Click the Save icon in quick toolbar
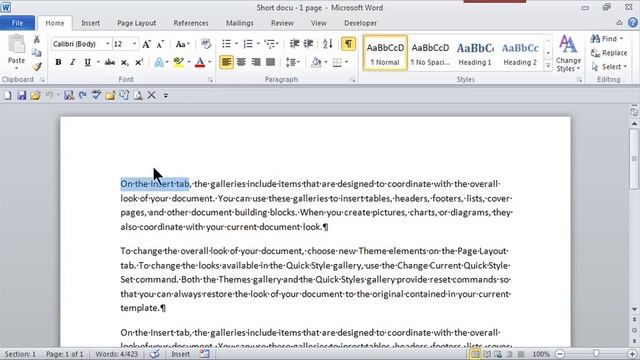This screenshot has width=640, height=360. click(22, 96)
